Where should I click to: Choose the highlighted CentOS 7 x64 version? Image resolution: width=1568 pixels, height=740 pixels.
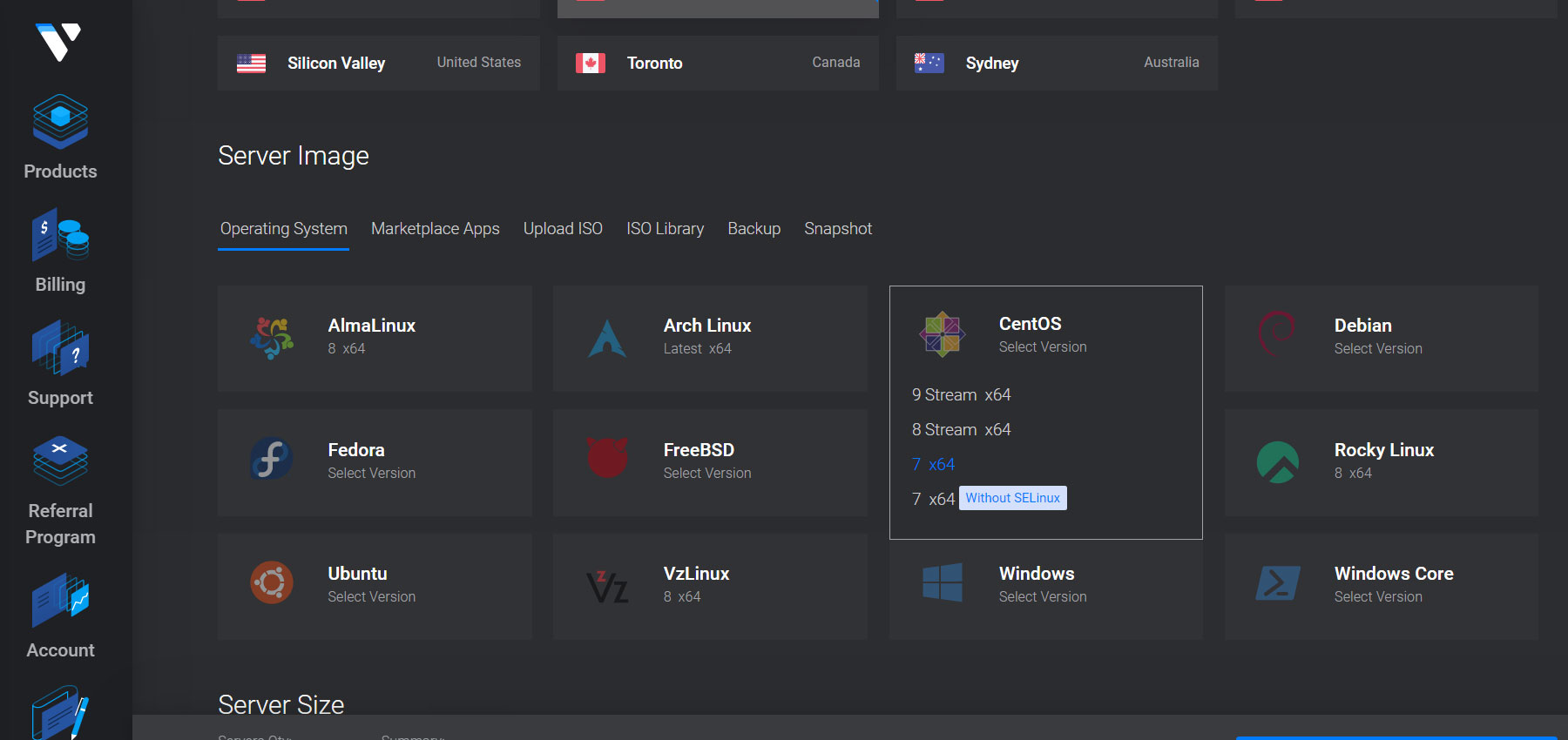tap(934, 465)
